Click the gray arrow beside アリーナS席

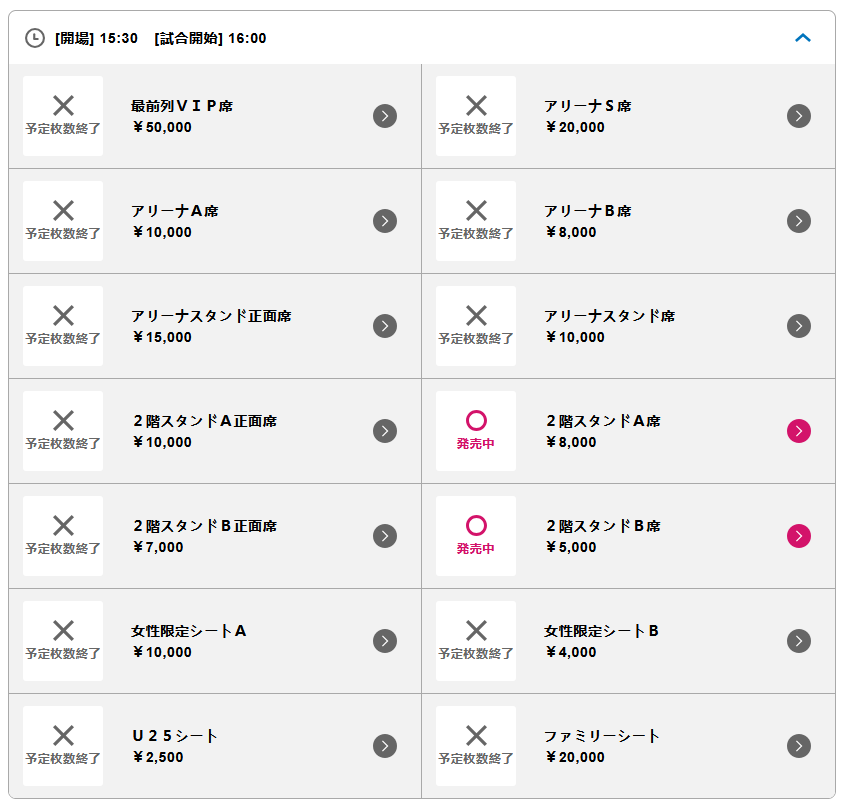[x=798, y=116]
